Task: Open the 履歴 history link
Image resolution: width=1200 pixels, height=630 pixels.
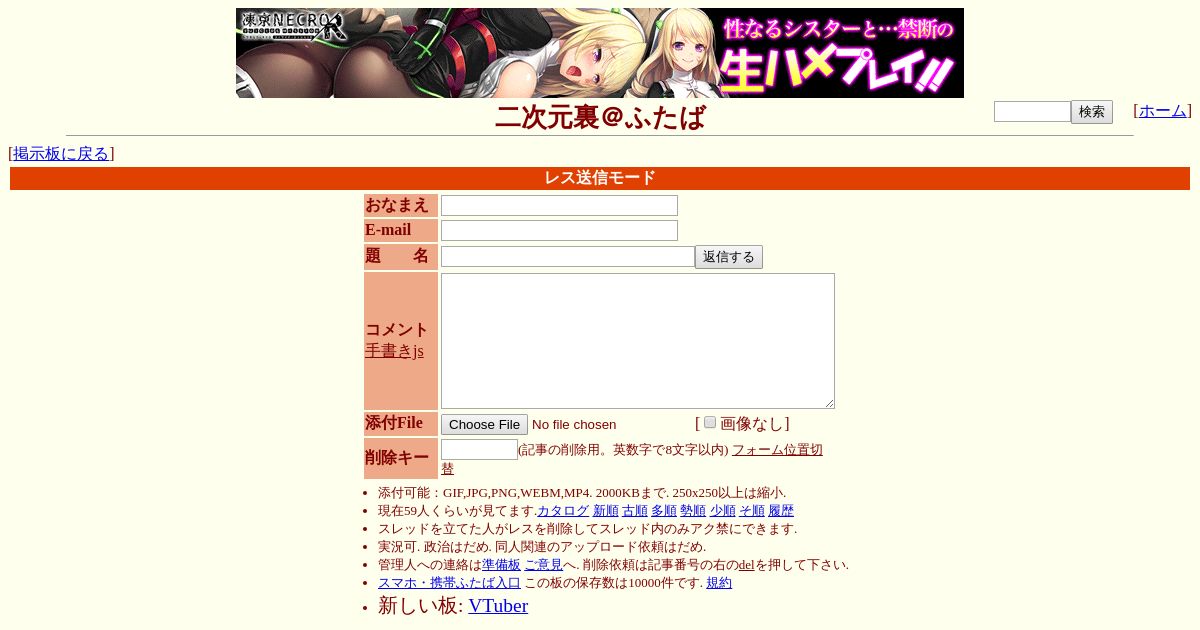Action: [x=781, y=511]
